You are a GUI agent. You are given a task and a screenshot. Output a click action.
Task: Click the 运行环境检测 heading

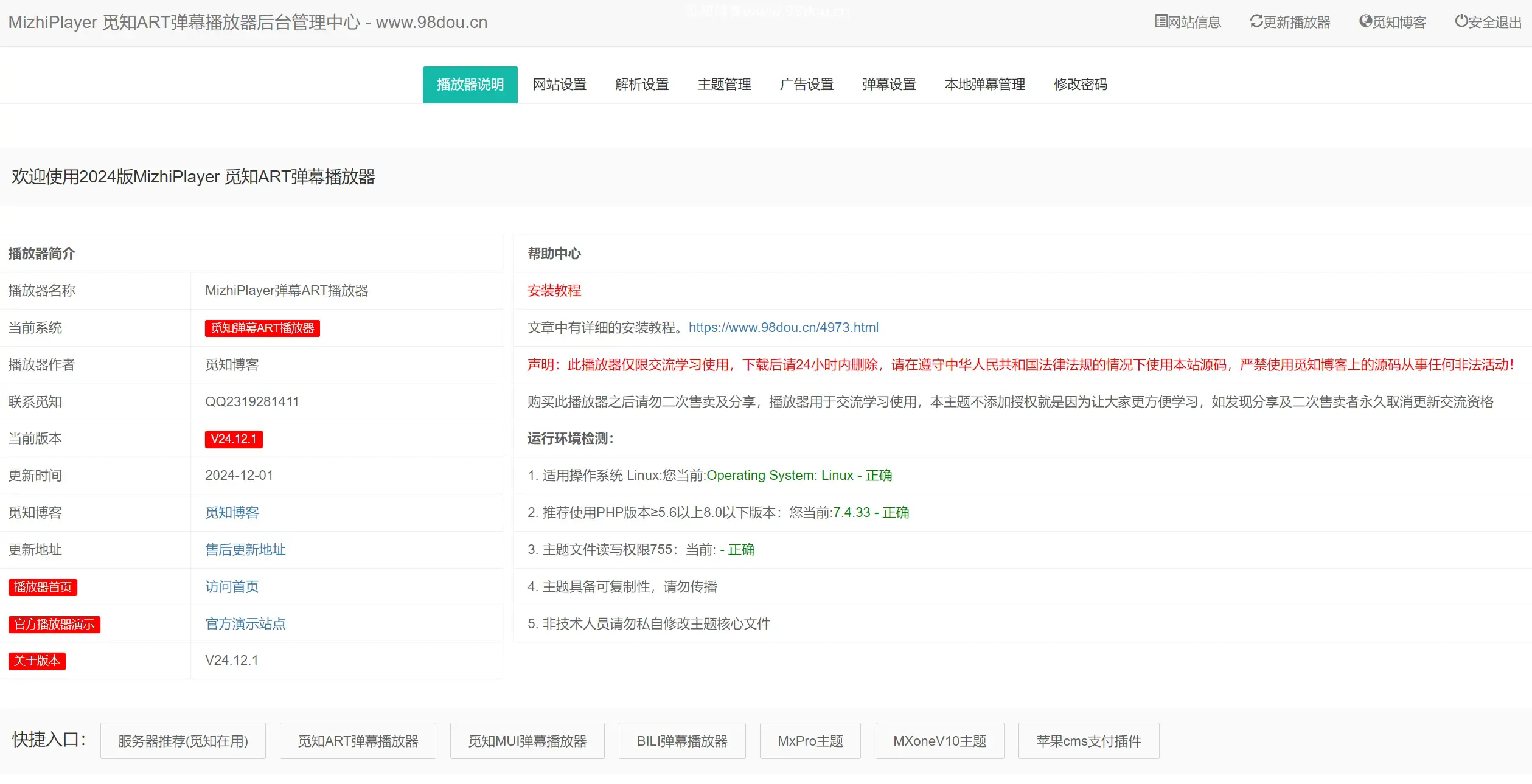point(571,439)
